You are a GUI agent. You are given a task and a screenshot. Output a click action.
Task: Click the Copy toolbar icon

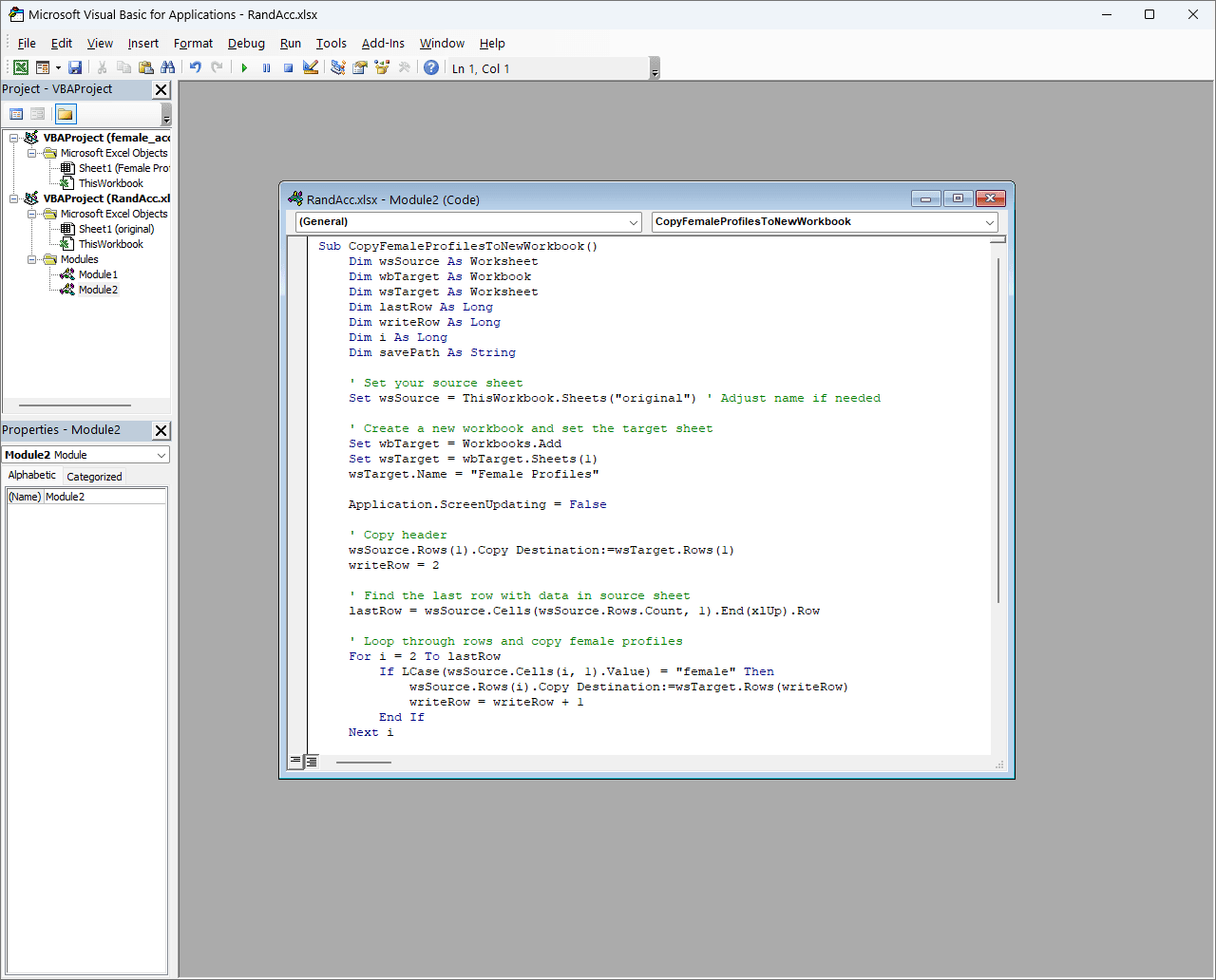(x=123, y=67)
